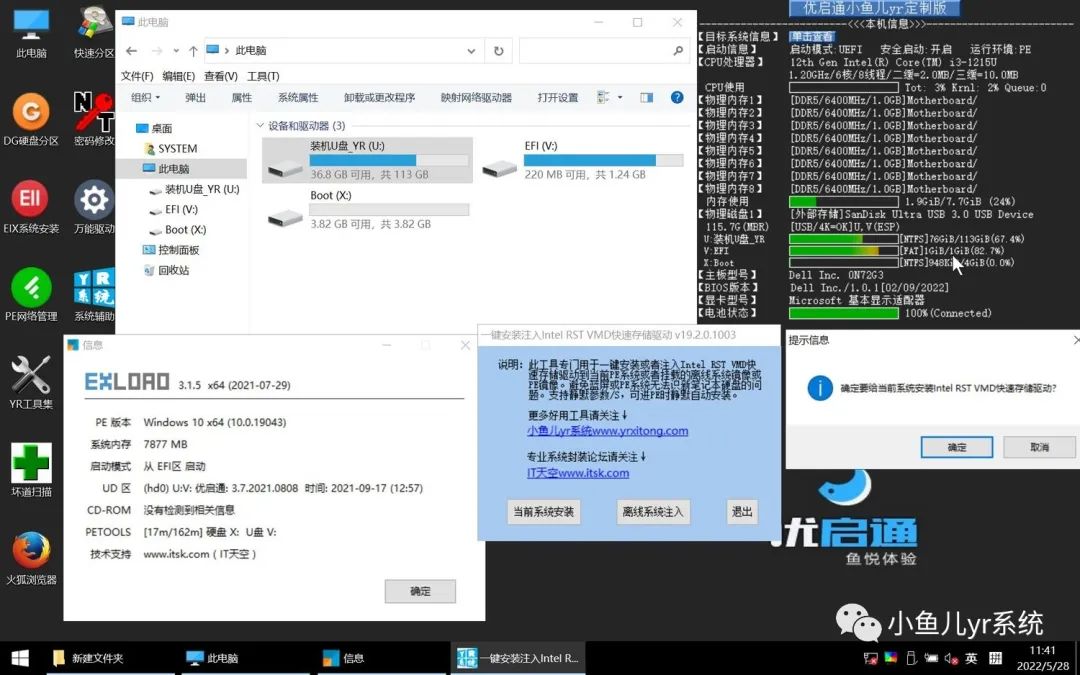Go up one level in Explorer
This screenshot has height=675, width=1080.
194,51
